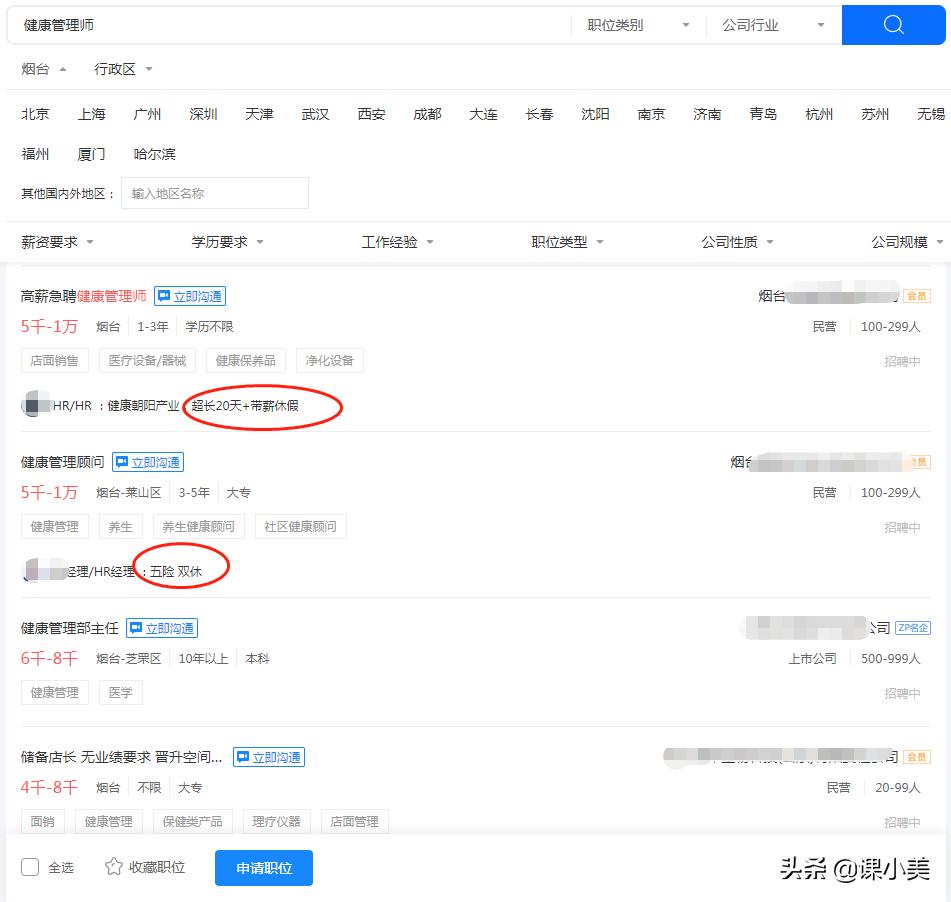Click the 输入地区名称 input field

(x=214, y=192)
